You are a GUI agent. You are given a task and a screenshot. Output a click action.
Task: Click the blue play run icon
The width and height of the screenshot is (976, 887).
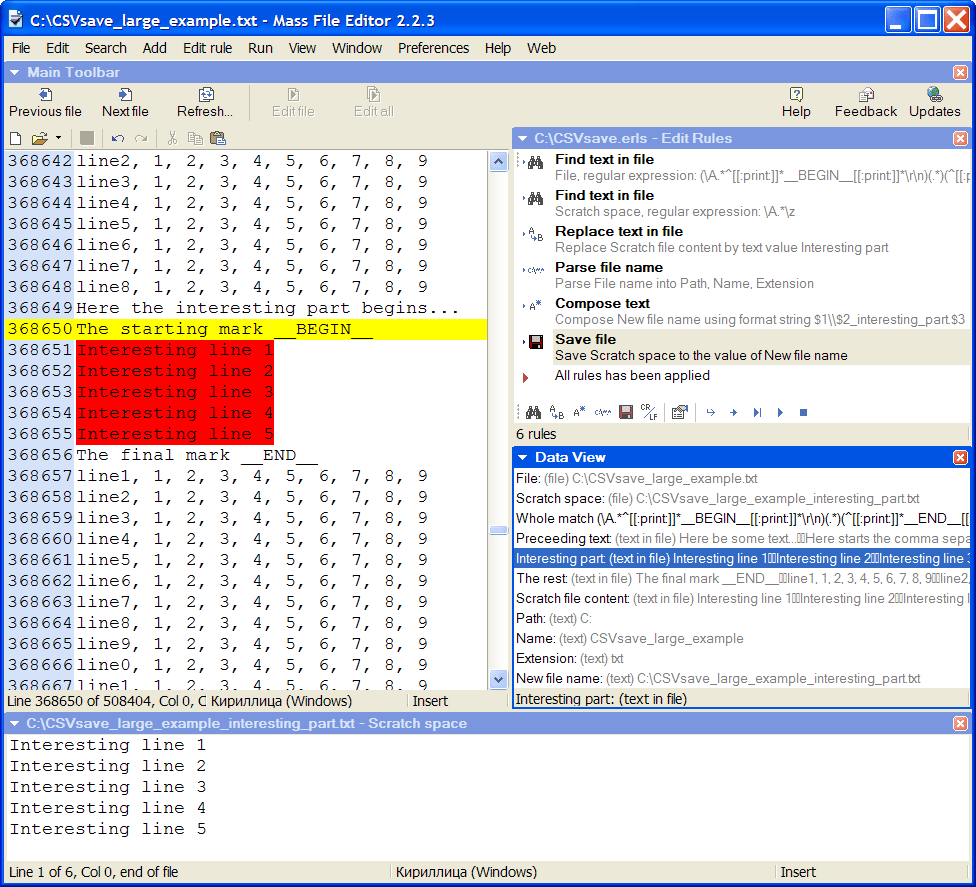[x=780, y=412]
